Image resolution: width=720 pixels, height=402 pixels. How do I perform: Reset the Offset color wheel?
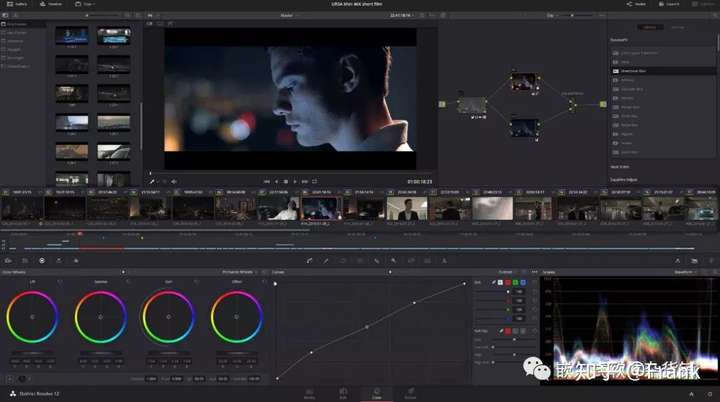tap(264, 282)
